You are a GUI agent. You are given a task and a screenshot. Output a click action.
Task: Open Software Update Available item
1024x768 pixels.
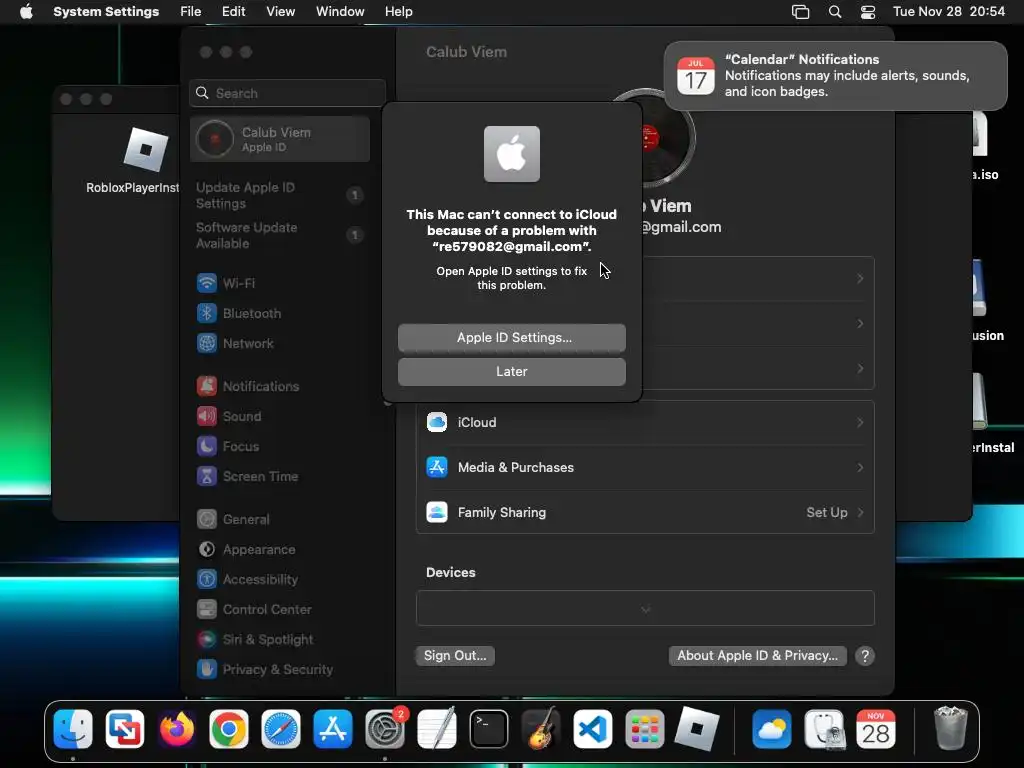pos(280,235)
